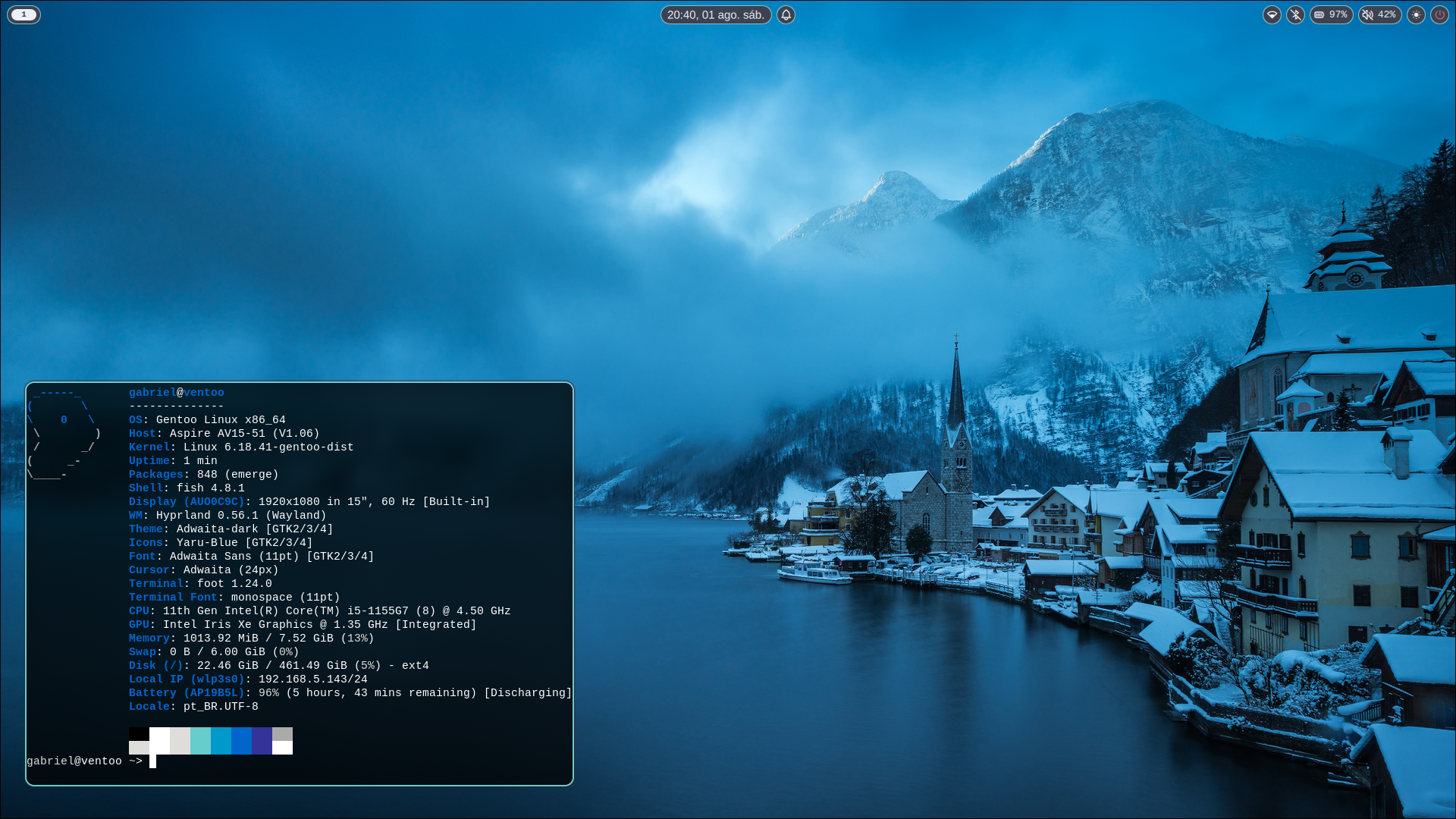
Task: Click the Battery (AP19B5L) line '96%'
Action: pyautogui.click(x=350, y=693)
